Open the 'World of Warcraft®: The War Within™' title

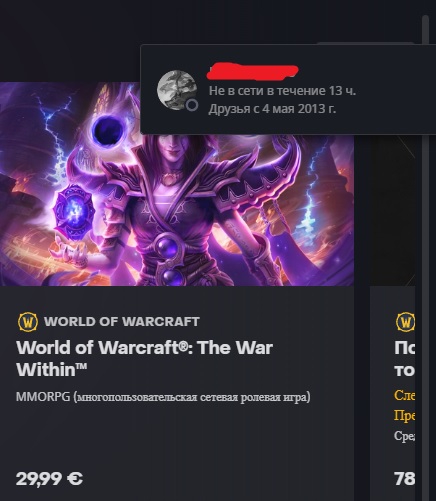[144, 358]
